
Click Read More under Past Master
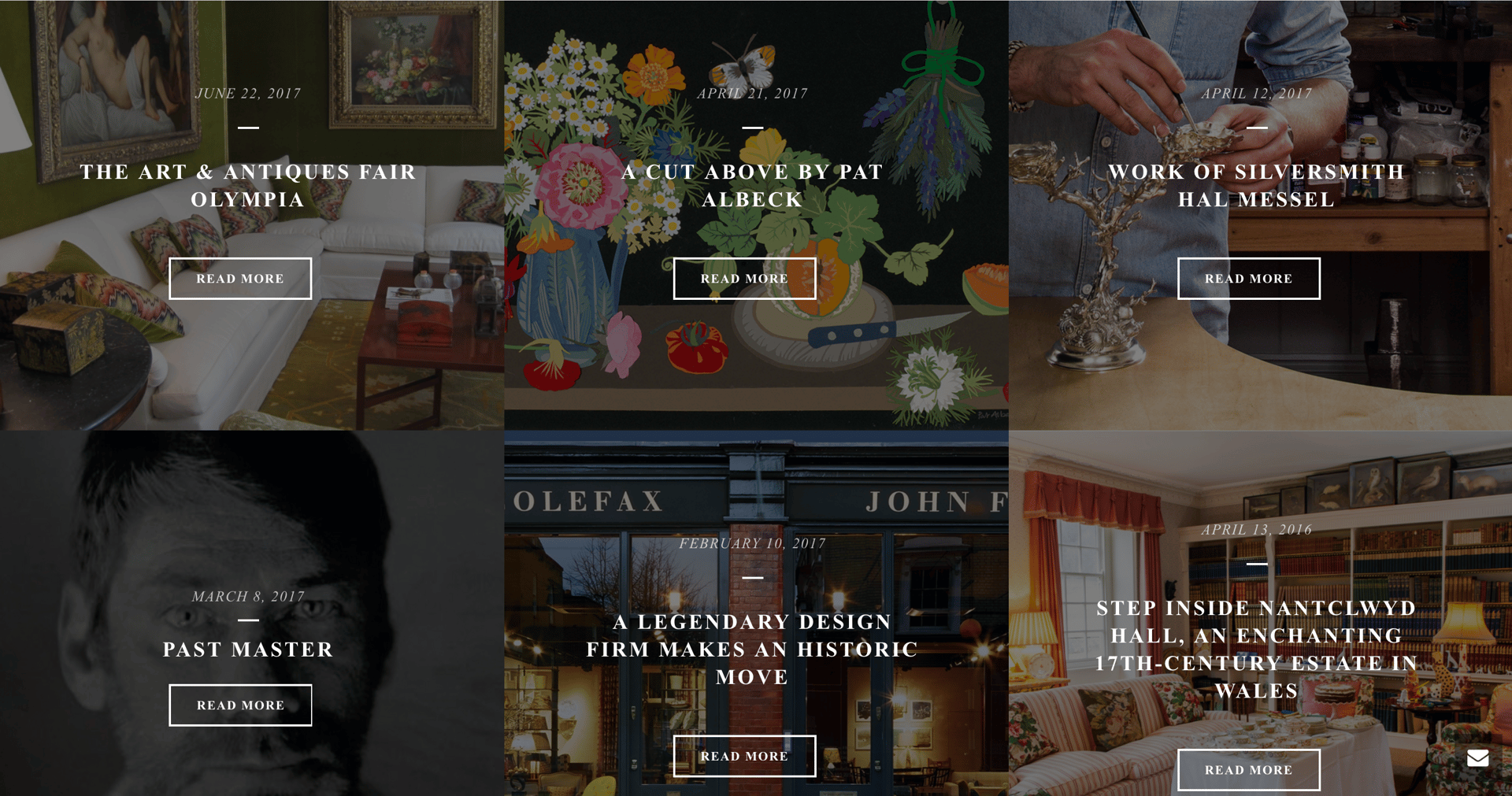pyautogui.click(x=240, y=705)
